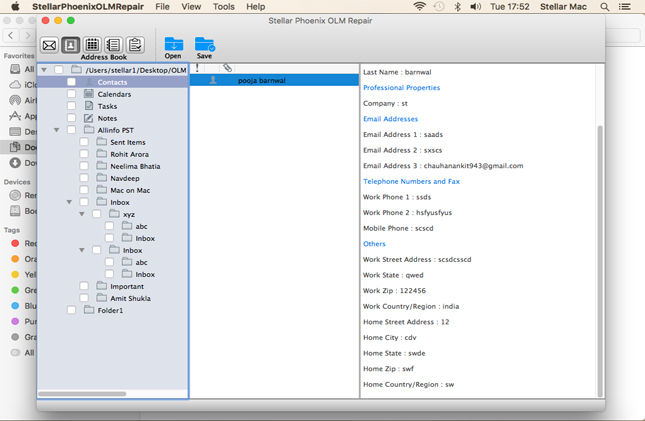Select the Address Book view icon
Viewport: 645px width, 421px height.
(x=70, y=45)
